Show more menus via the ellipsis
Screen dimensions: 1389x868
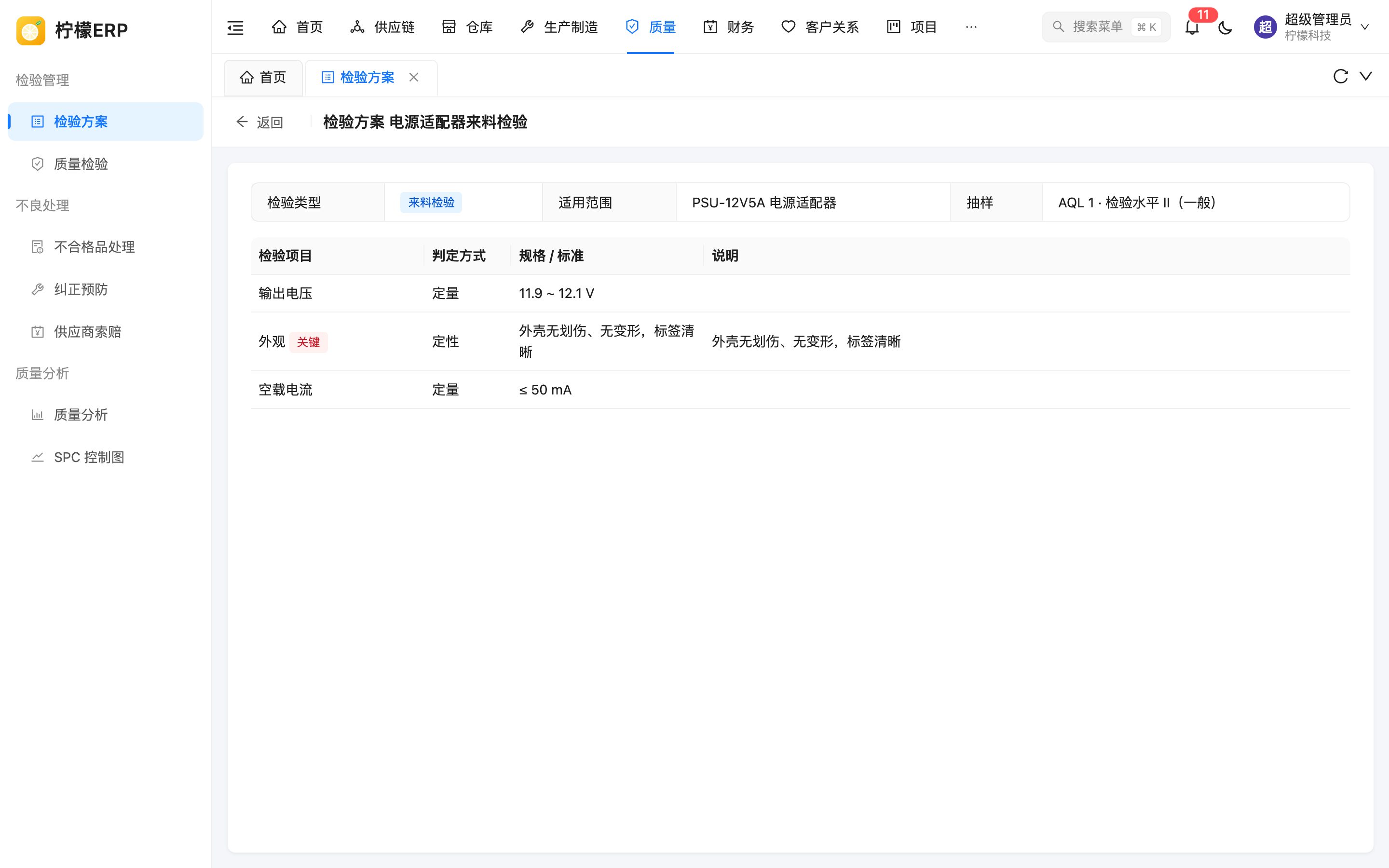pos(971,27)
